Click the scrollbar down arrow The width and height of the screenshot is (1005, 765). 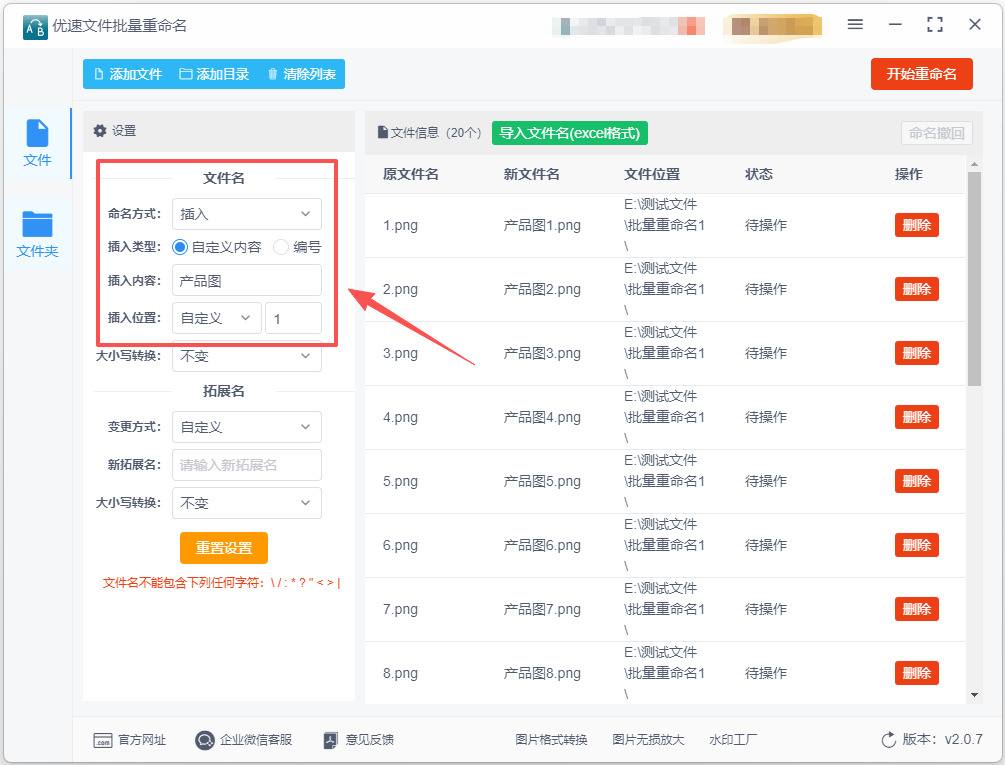pyautogui.click(x=974, y=695)
